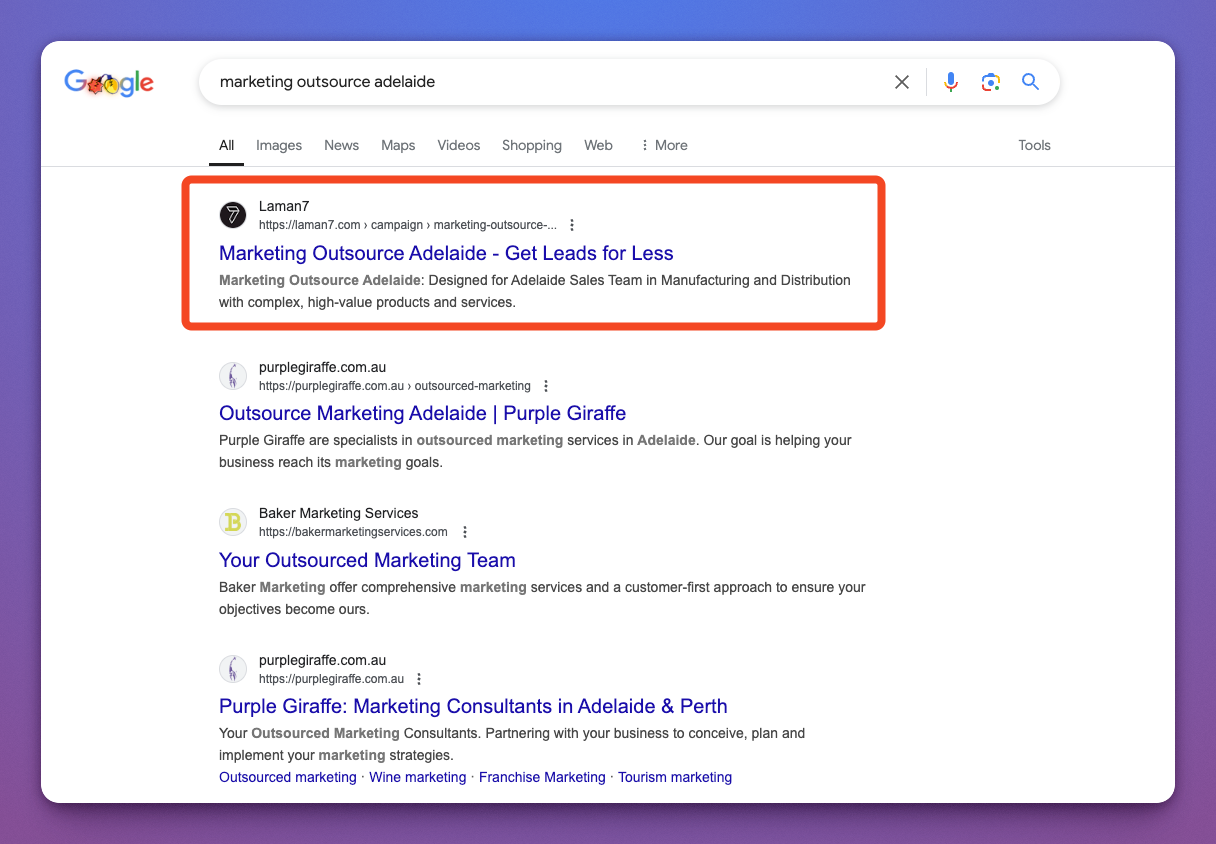Open Marketing Outsource Adelaide - Get Leads link

(x=446, y=253)
